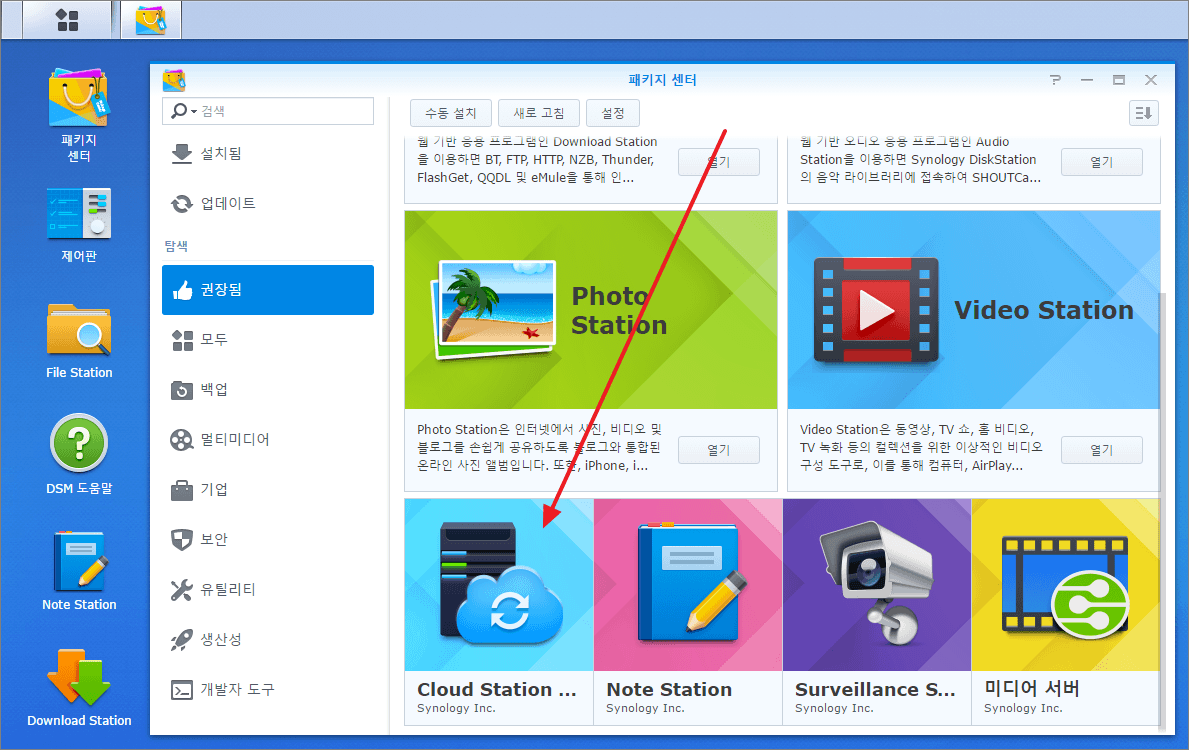Click Download Station description text
Image resolution: width=1189 pixels, height=750 pixels.
(537, 159)
